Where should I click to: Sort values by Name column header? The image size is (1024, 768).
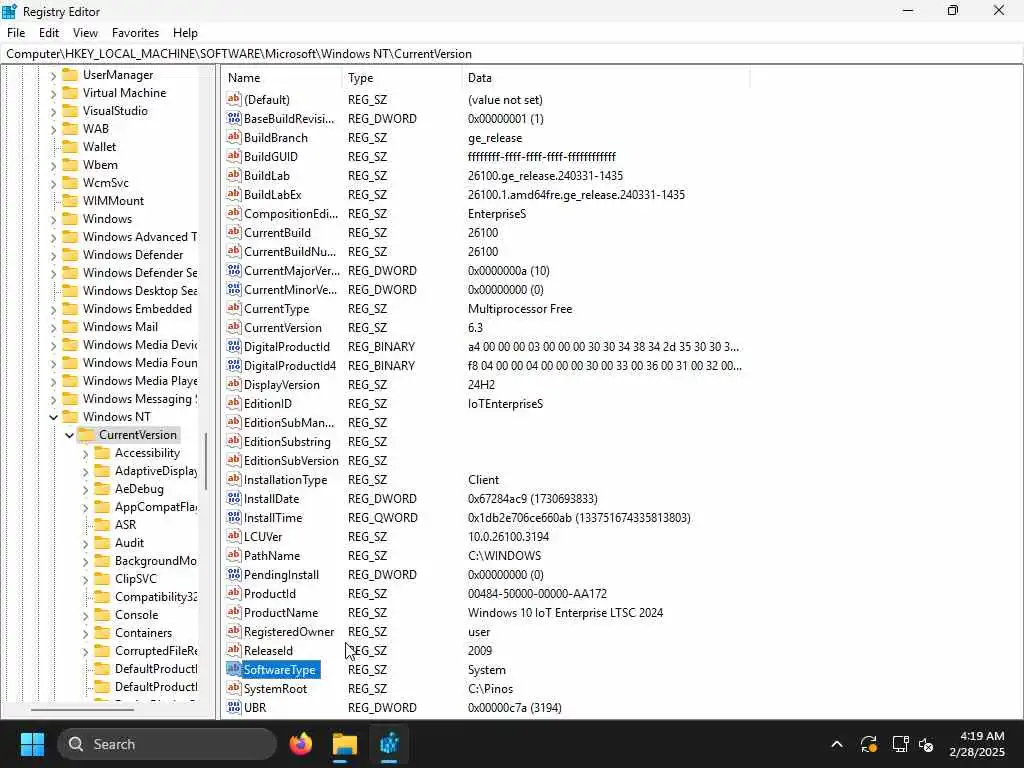pos(281,78)
